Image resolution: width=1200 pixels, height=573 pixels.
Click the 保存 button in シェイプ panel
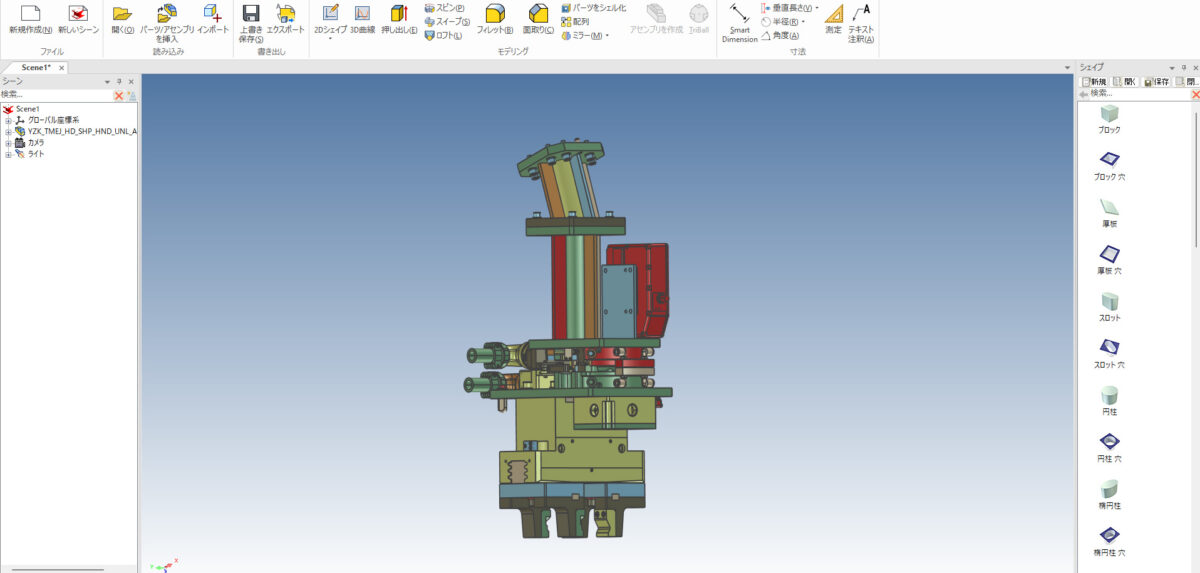(1156, 82)
